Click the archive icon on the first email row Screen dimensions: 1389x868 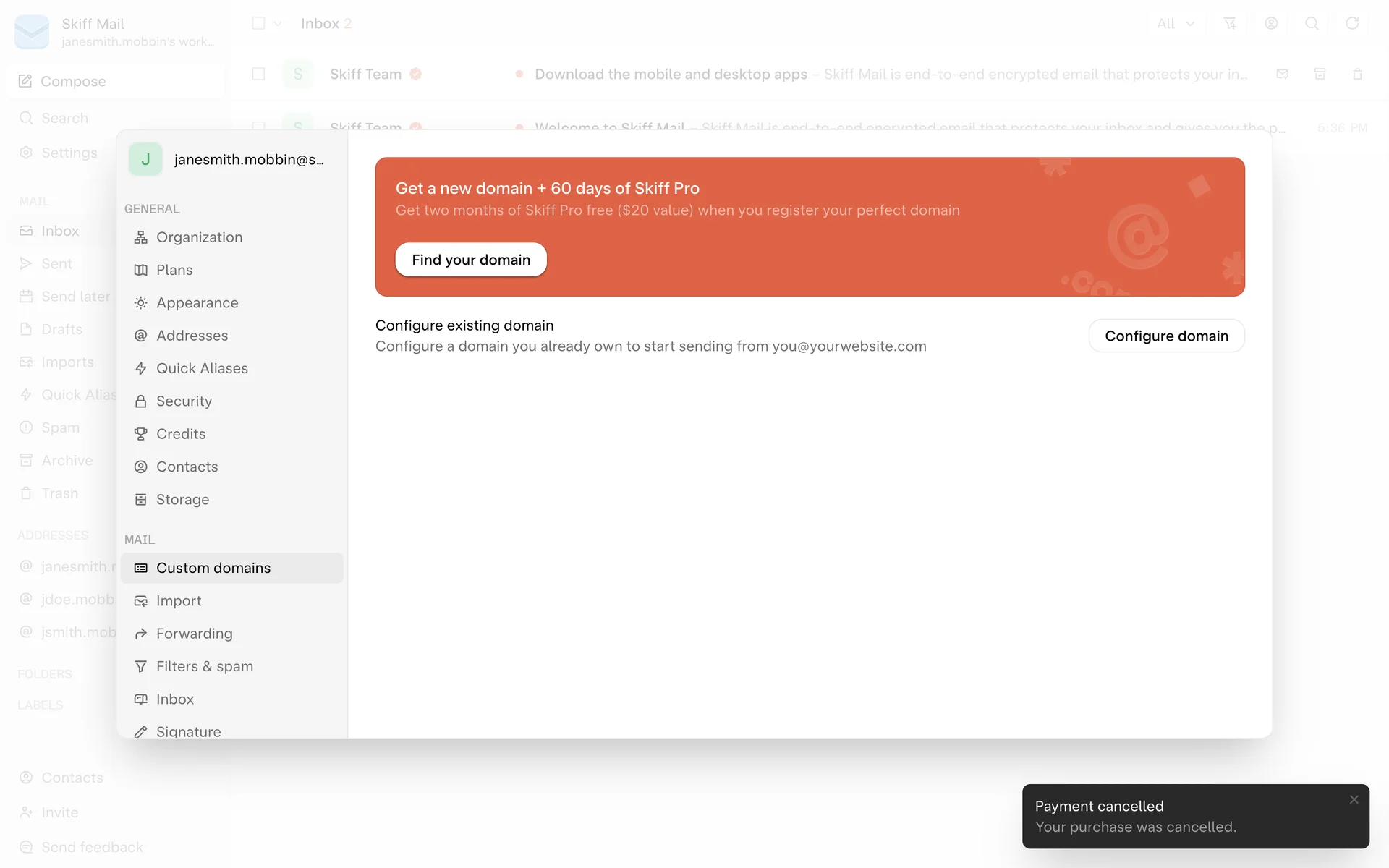pyautogui.click(x=1320, y=74)
